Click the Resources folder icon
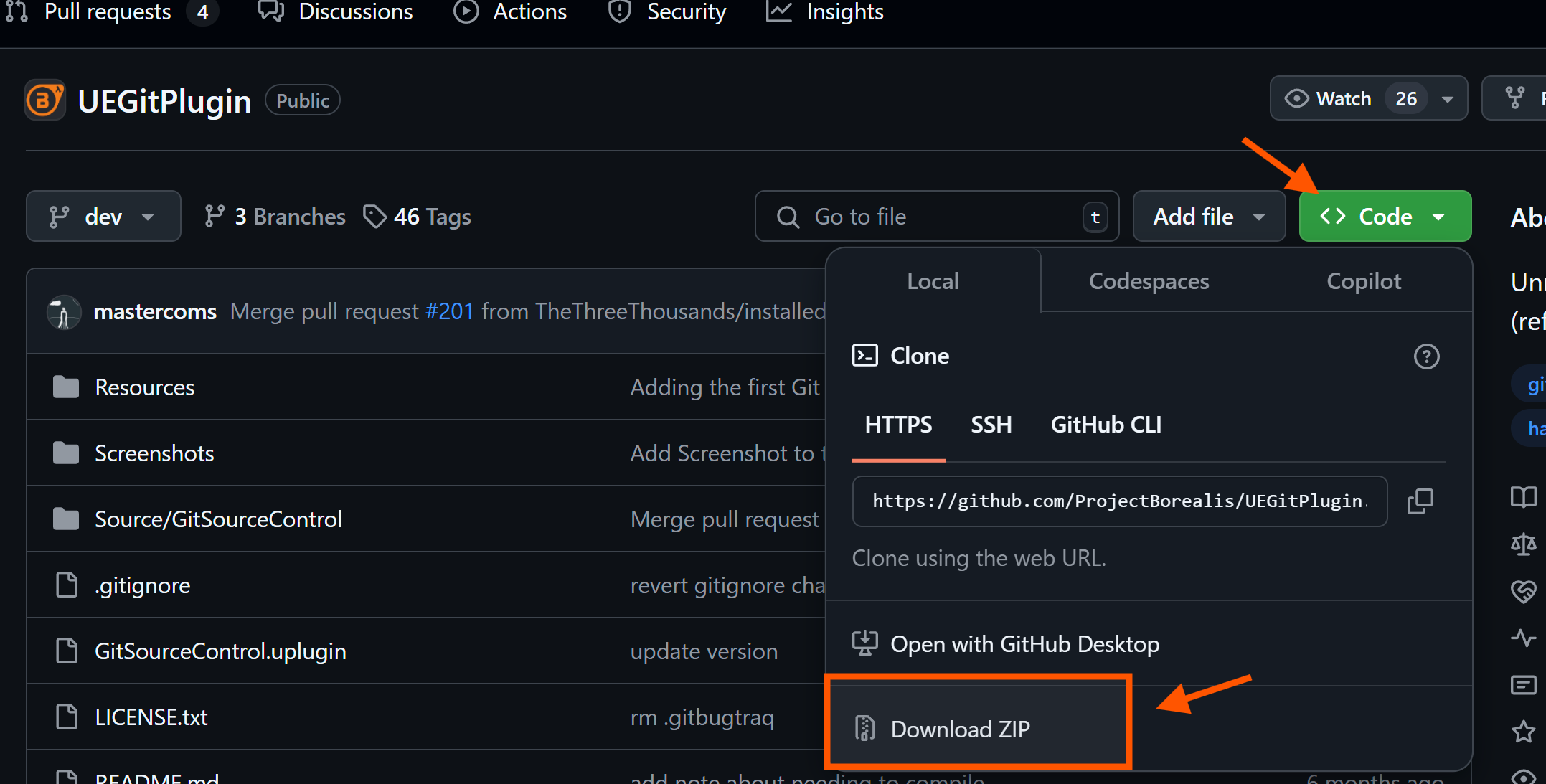 click(66, 387)
